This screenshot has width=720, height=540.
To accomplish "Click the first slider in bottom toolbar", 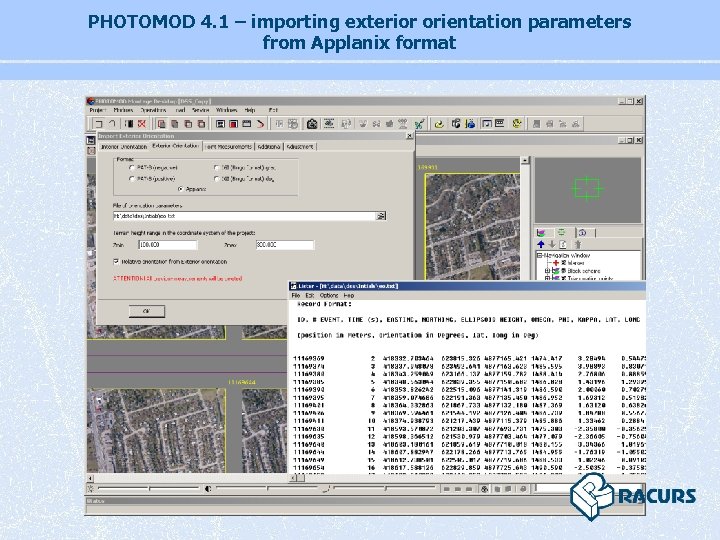I will (x=148, y=489).
